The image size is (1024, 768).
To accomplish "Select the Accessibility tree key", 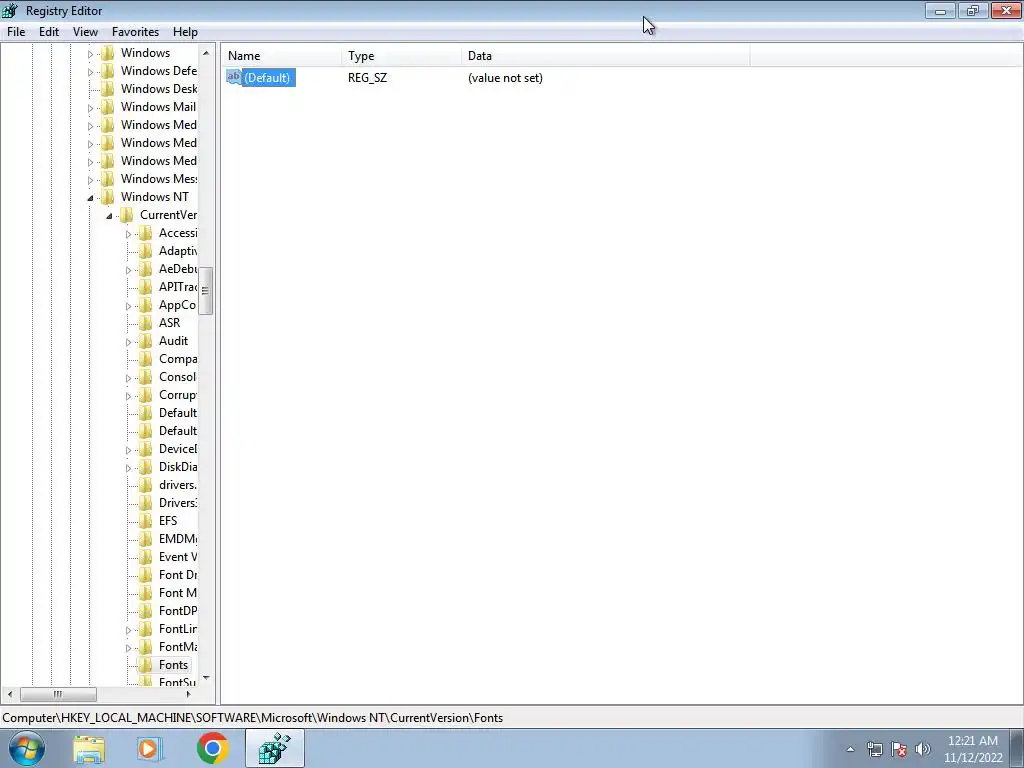I will pos(178,232).
